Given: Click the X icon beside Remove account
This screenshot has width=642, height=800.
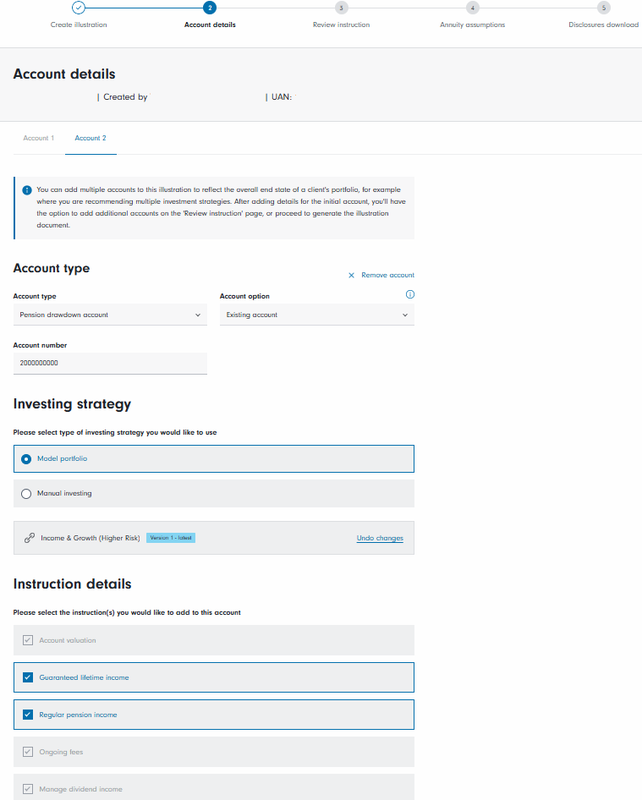Looking at the screenshot, I should [x=351, y=275].
